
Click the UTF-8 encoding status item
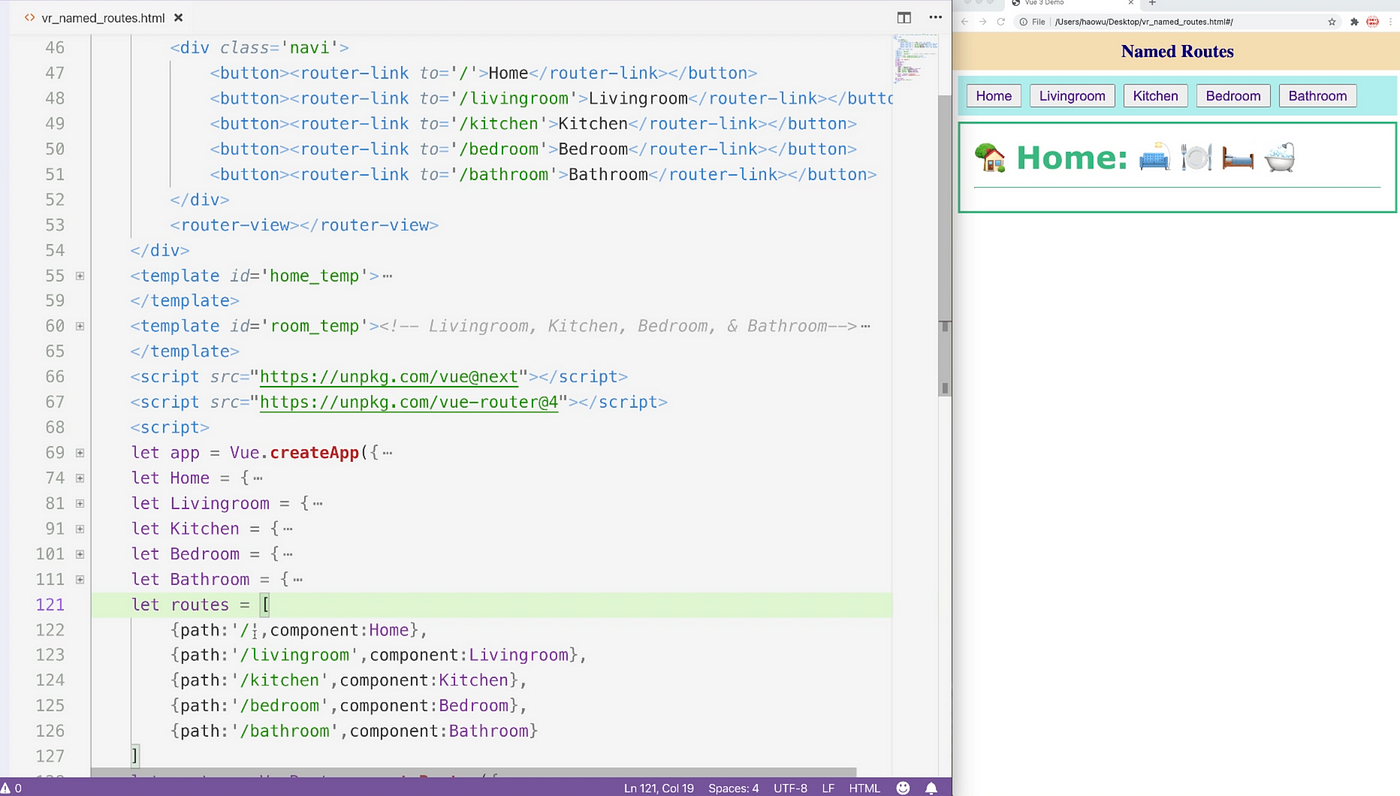click(x=790, y=788)
